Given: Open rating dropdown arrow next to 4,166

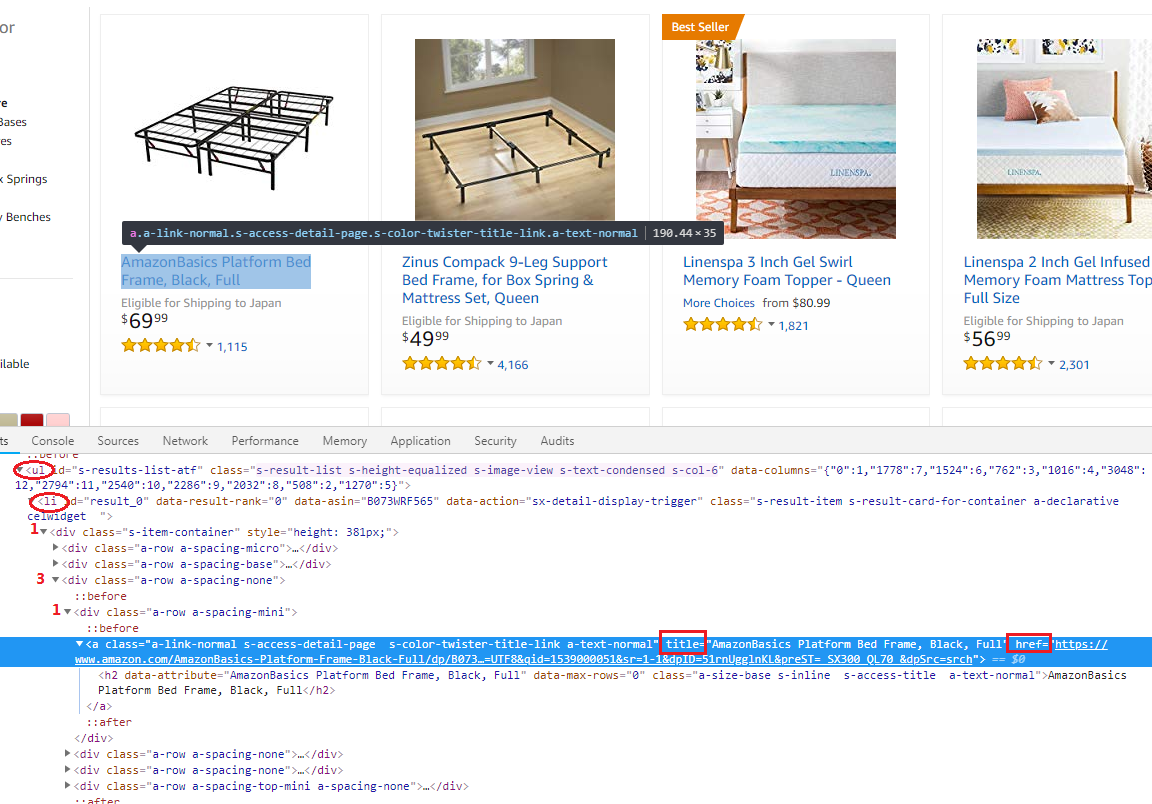Looking at the screenshot, I should pos(490,363).
